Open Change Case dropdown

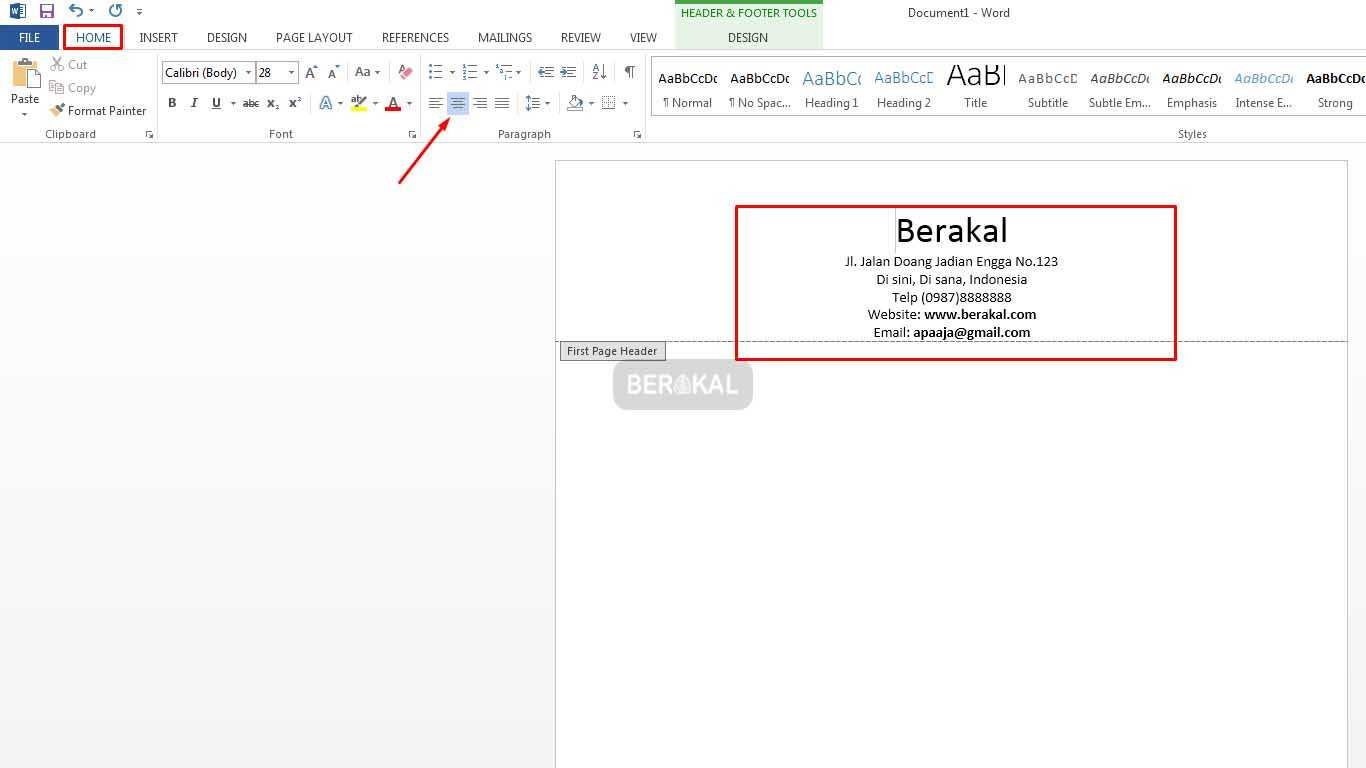[367, 72]
